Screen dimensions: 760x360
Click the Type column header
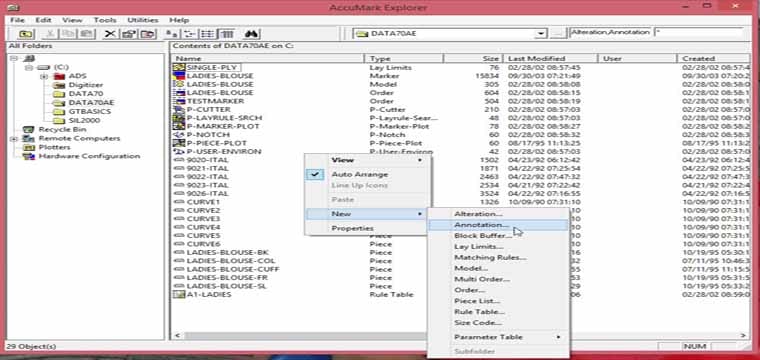[x=404, y=58]
